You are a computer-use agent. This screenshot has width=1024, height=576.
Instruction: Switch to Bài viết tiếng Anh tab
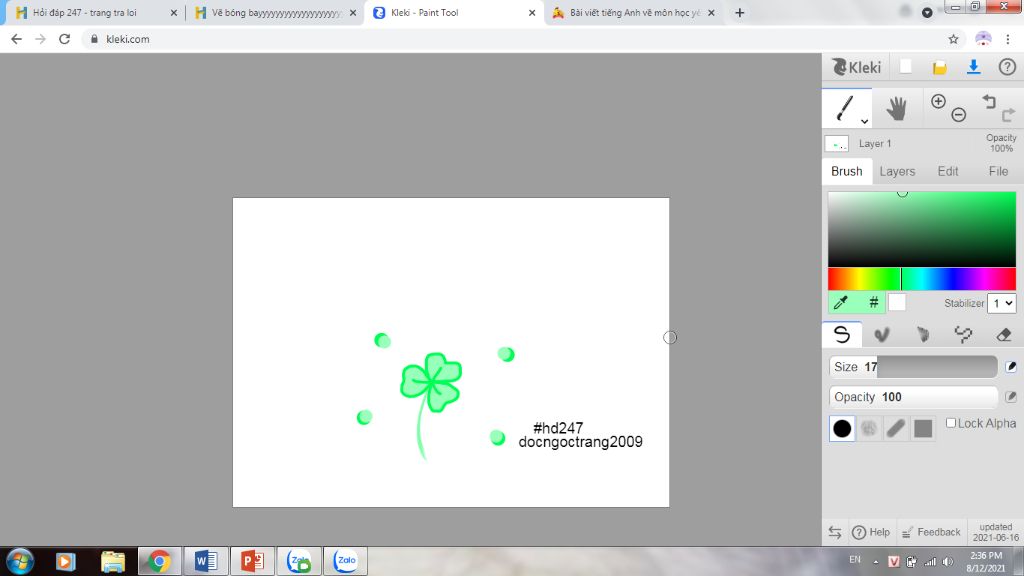coord(633,12)
